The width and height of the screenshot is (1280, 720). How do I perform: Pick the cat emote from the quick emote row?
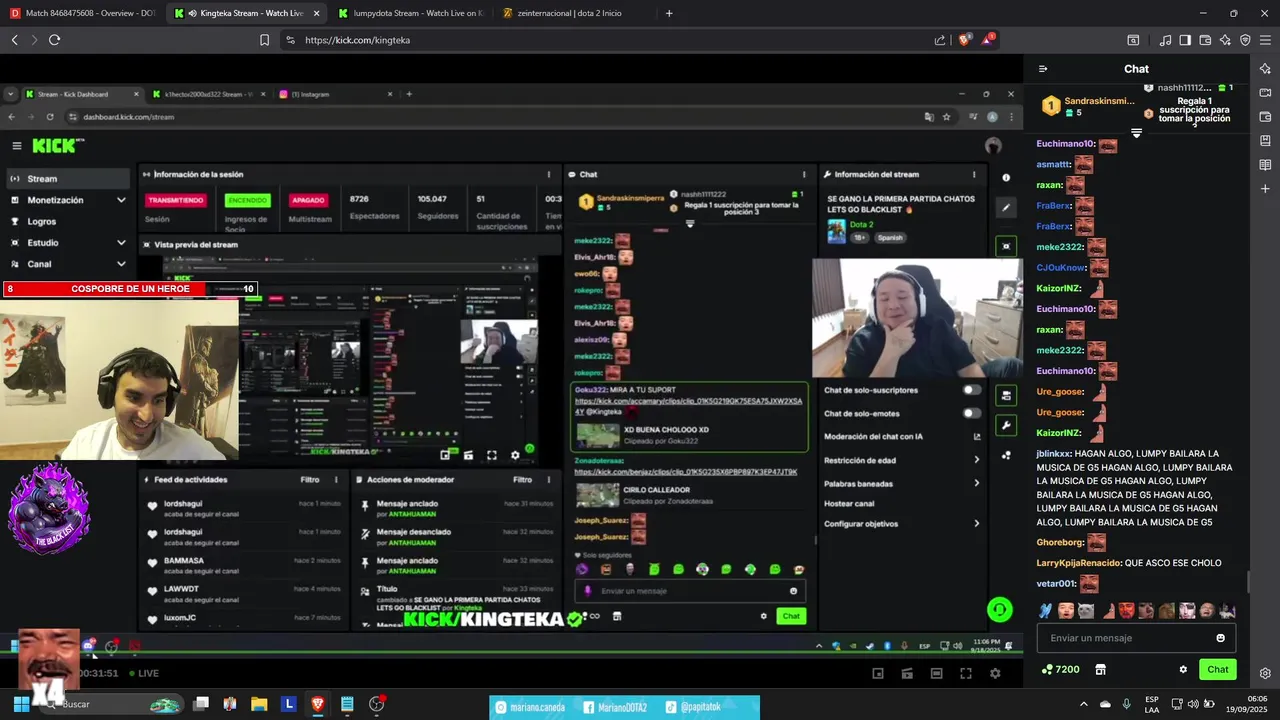pos(1086,610)
